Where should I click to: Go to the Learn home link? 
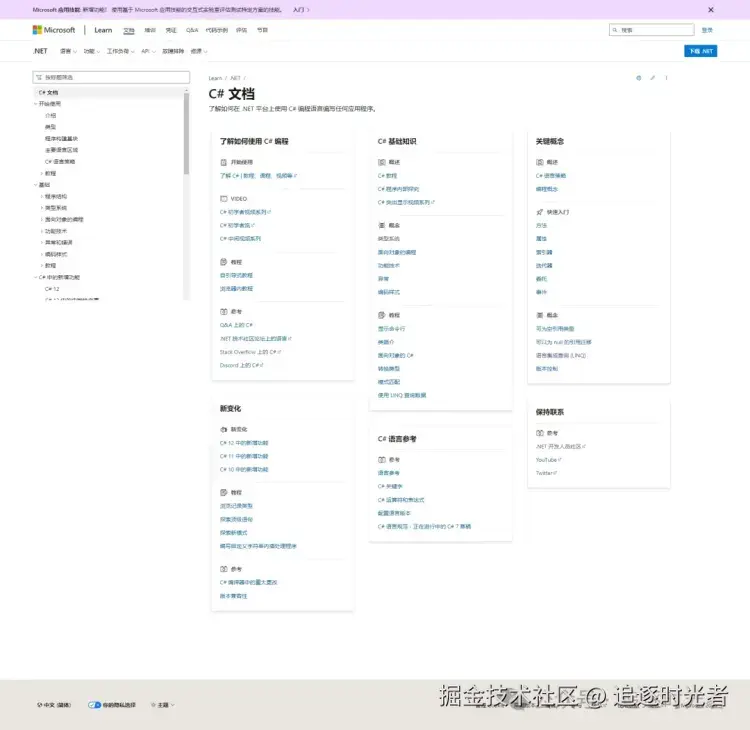pyautogui.click(x=103, y=30)
